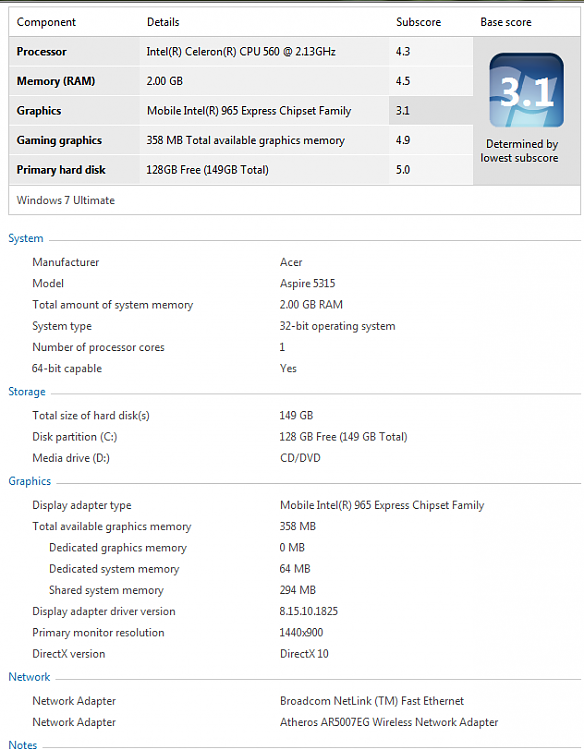The image size is (584, 750).
Task: Click the Notes section heading
Action: pos(22,744)
